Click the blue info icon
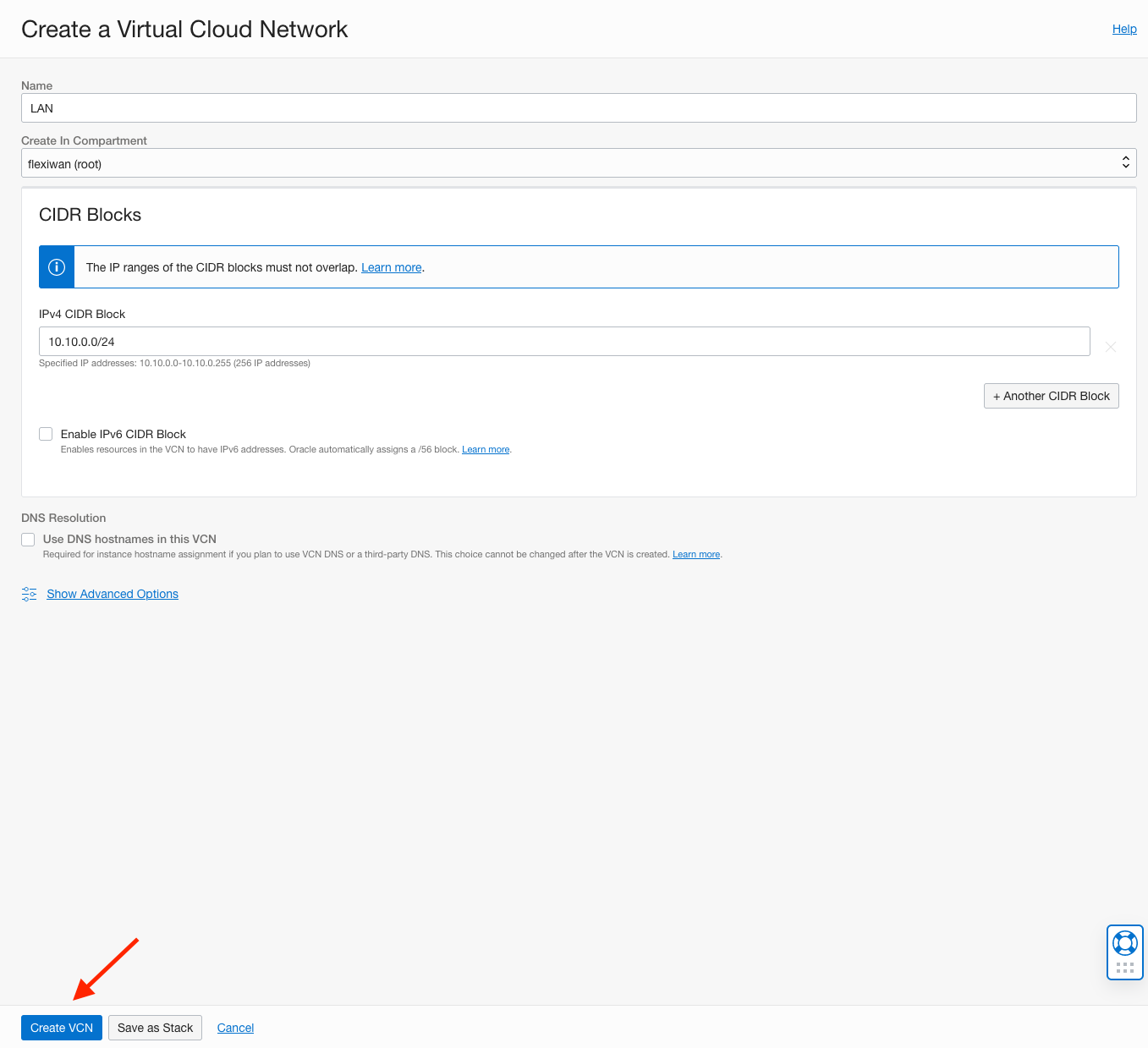This screenshot has width=1148, height=1048. click(57, 267)
